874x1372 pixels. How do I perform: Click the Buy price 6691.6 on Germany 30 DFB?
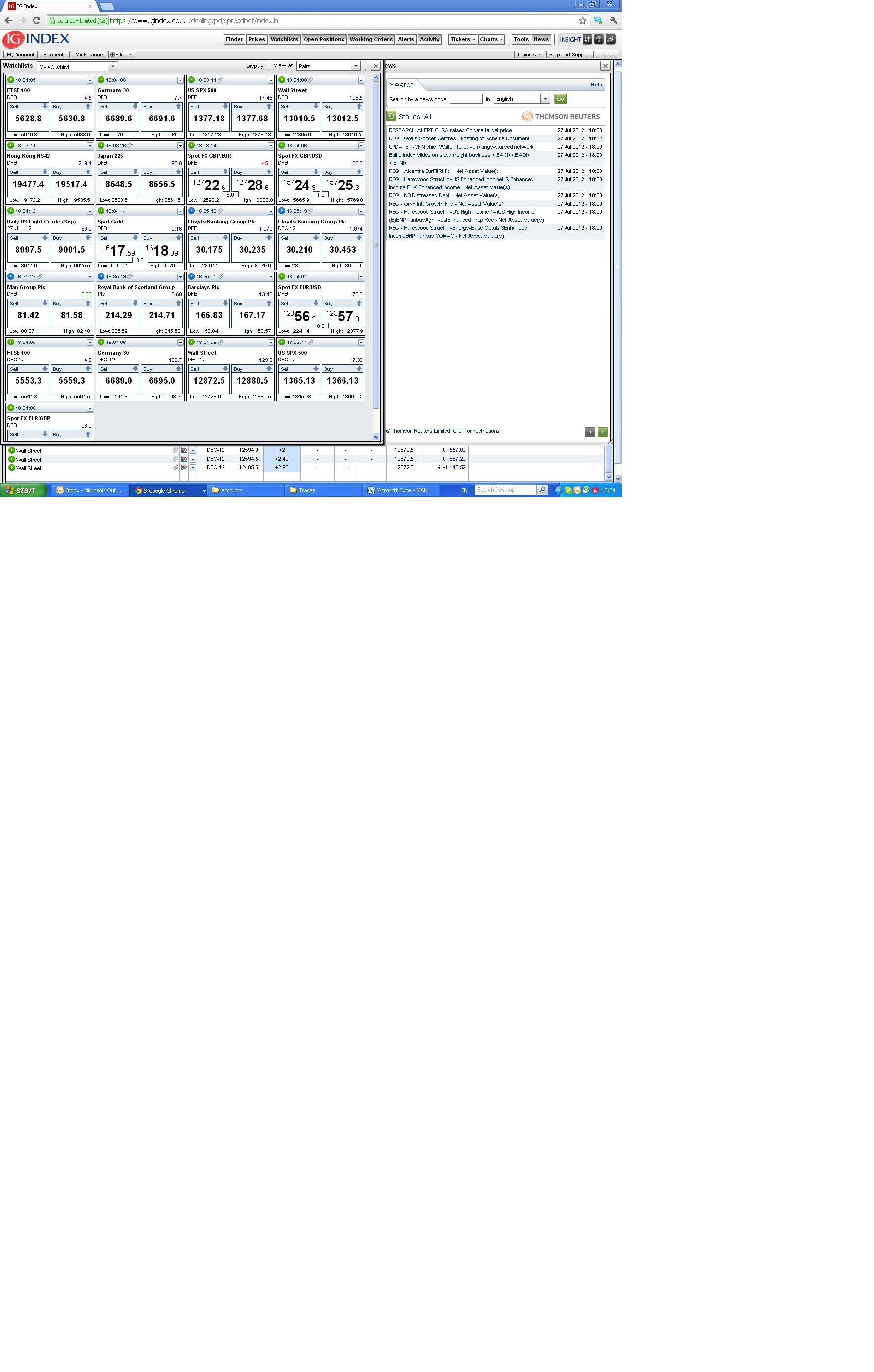[x=162, y=119]
